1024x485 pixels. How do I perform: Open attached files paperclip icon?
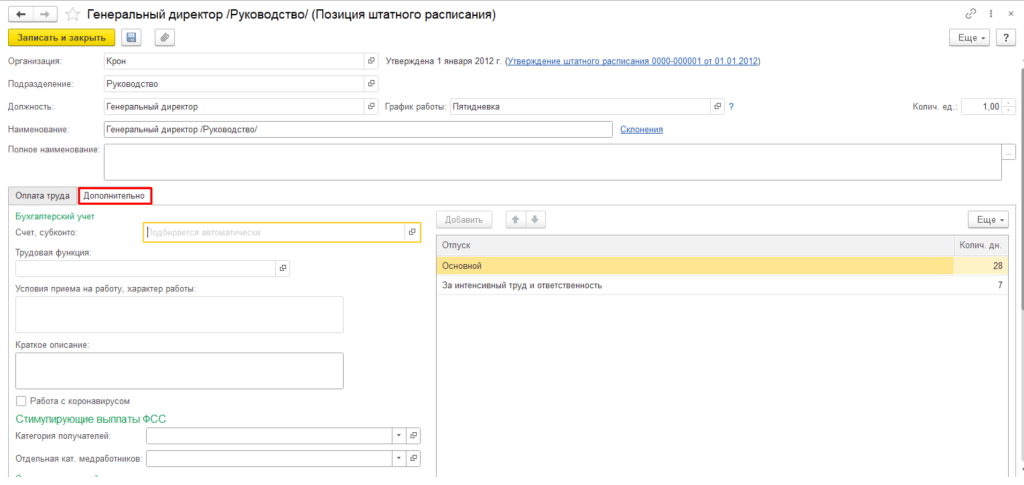pyautogui.click(x=165, y=38)
